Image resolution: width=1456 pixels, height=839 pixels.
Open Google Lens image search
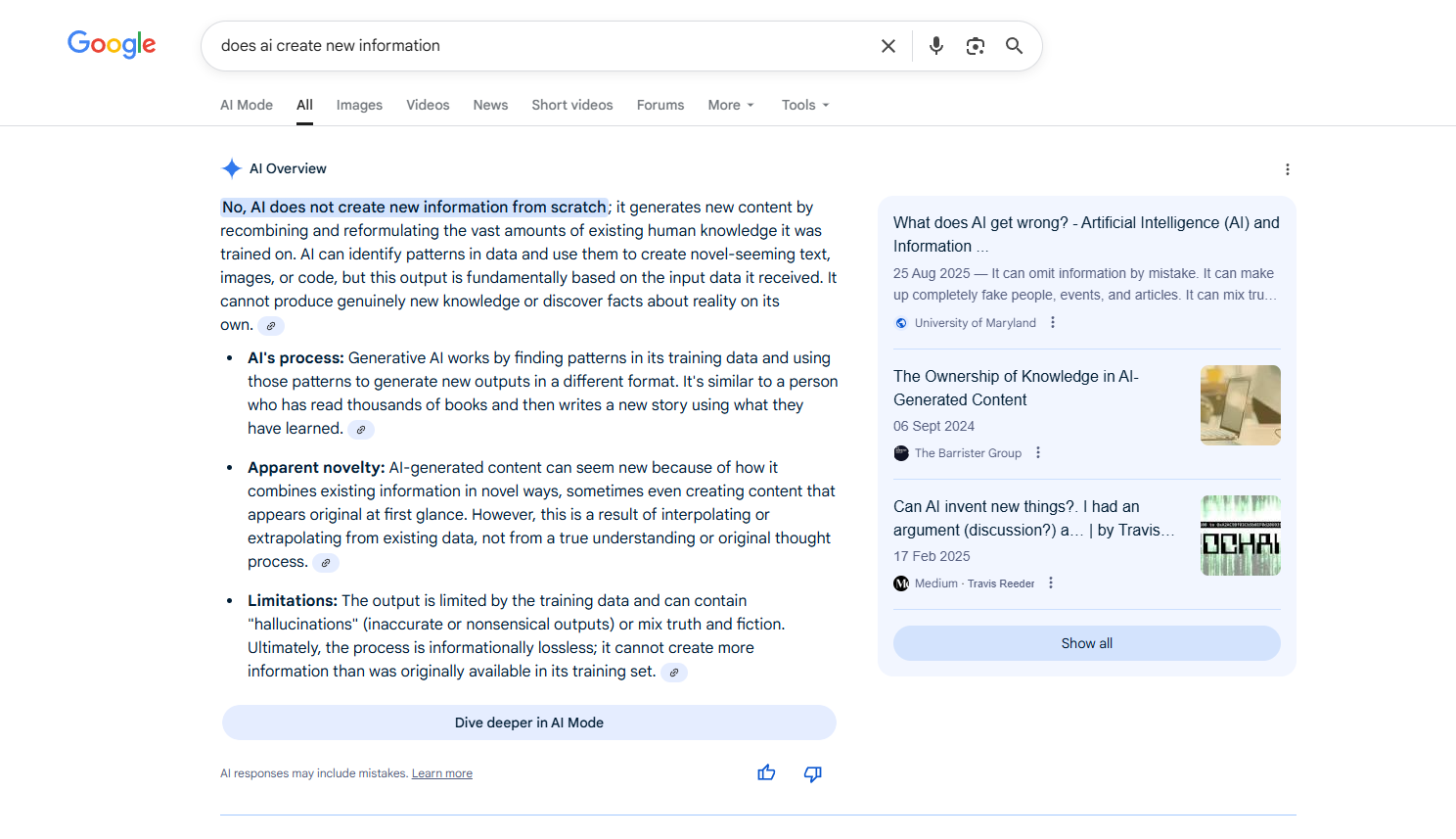(x=976, y=46)
